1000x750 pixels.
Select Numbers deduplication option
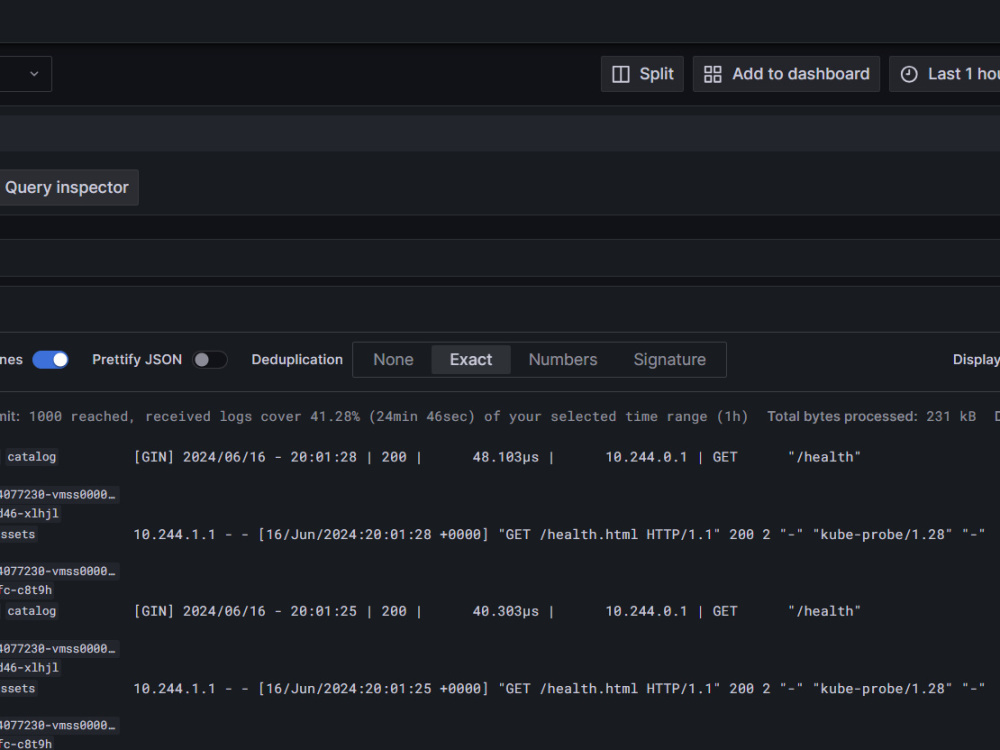[562, 360]
